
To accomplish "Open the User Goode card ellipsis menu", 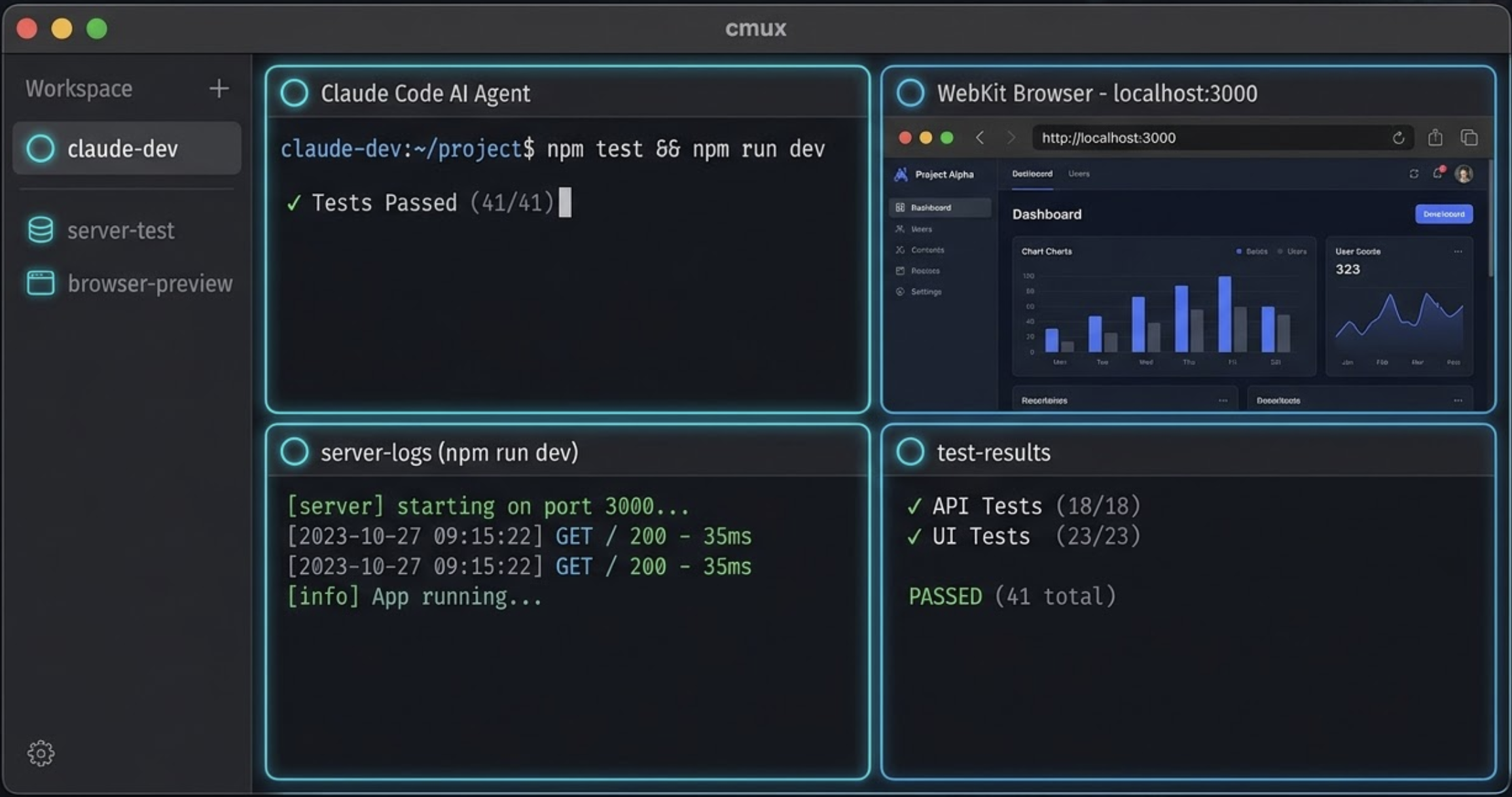I will pyautogui.click(x=1458, y=251).
